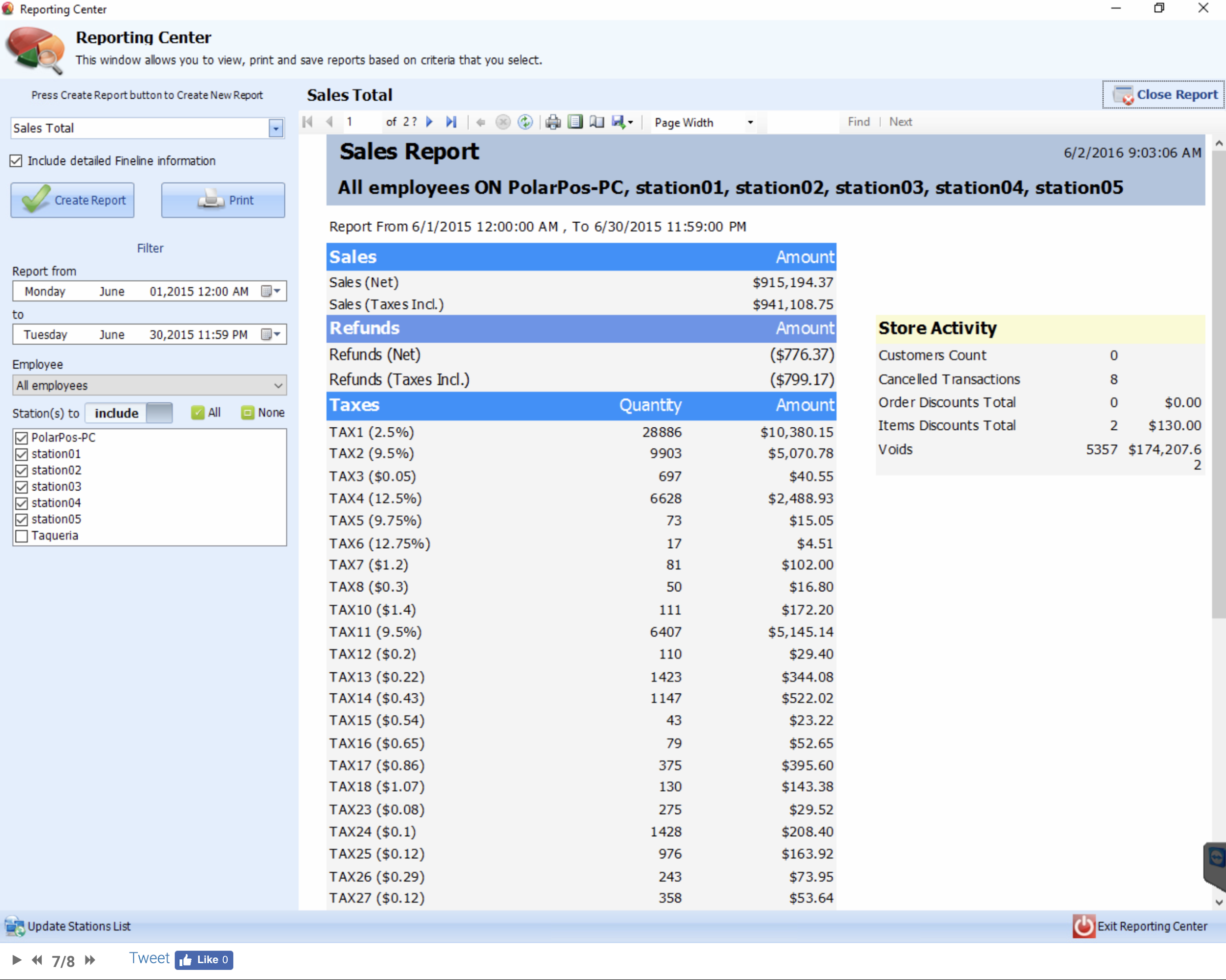Print report from viewer toolbar
The height and width of the screenshot is (980, 1226).
point(553,122)
